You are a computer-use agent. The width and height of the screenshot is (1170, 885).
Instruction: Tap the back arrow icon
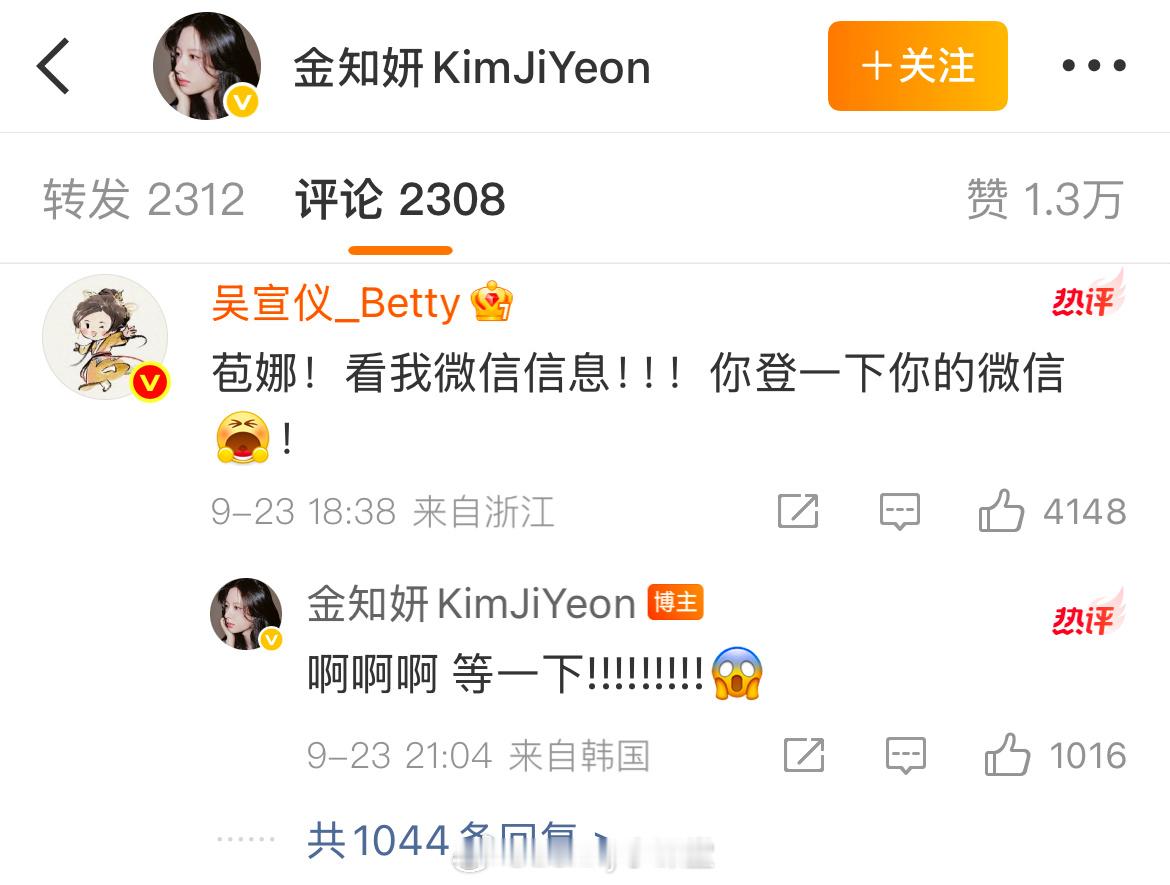tap(53, 66)
